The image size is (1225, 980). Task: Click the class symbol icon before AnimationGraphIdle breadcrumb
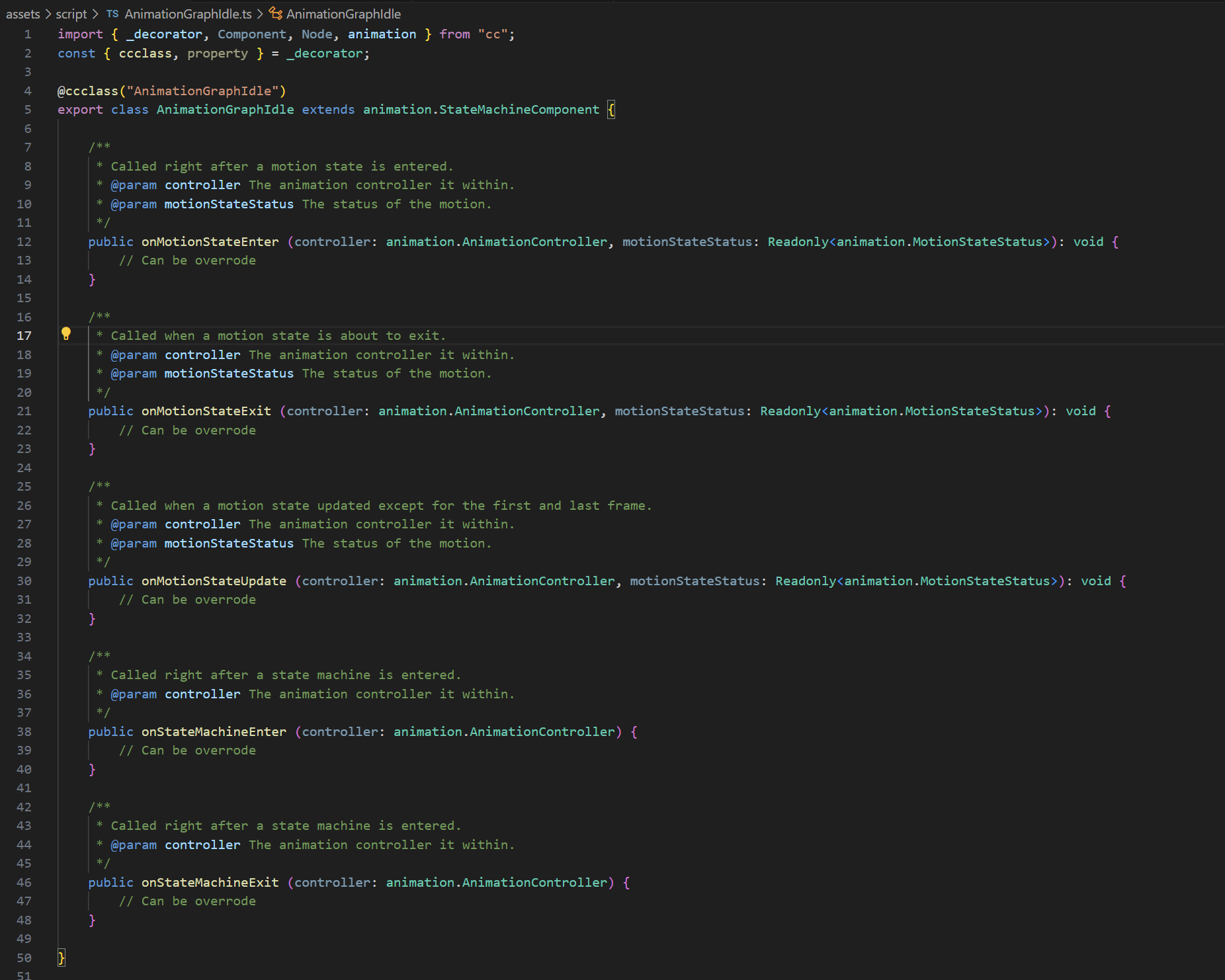click(275, 13)
